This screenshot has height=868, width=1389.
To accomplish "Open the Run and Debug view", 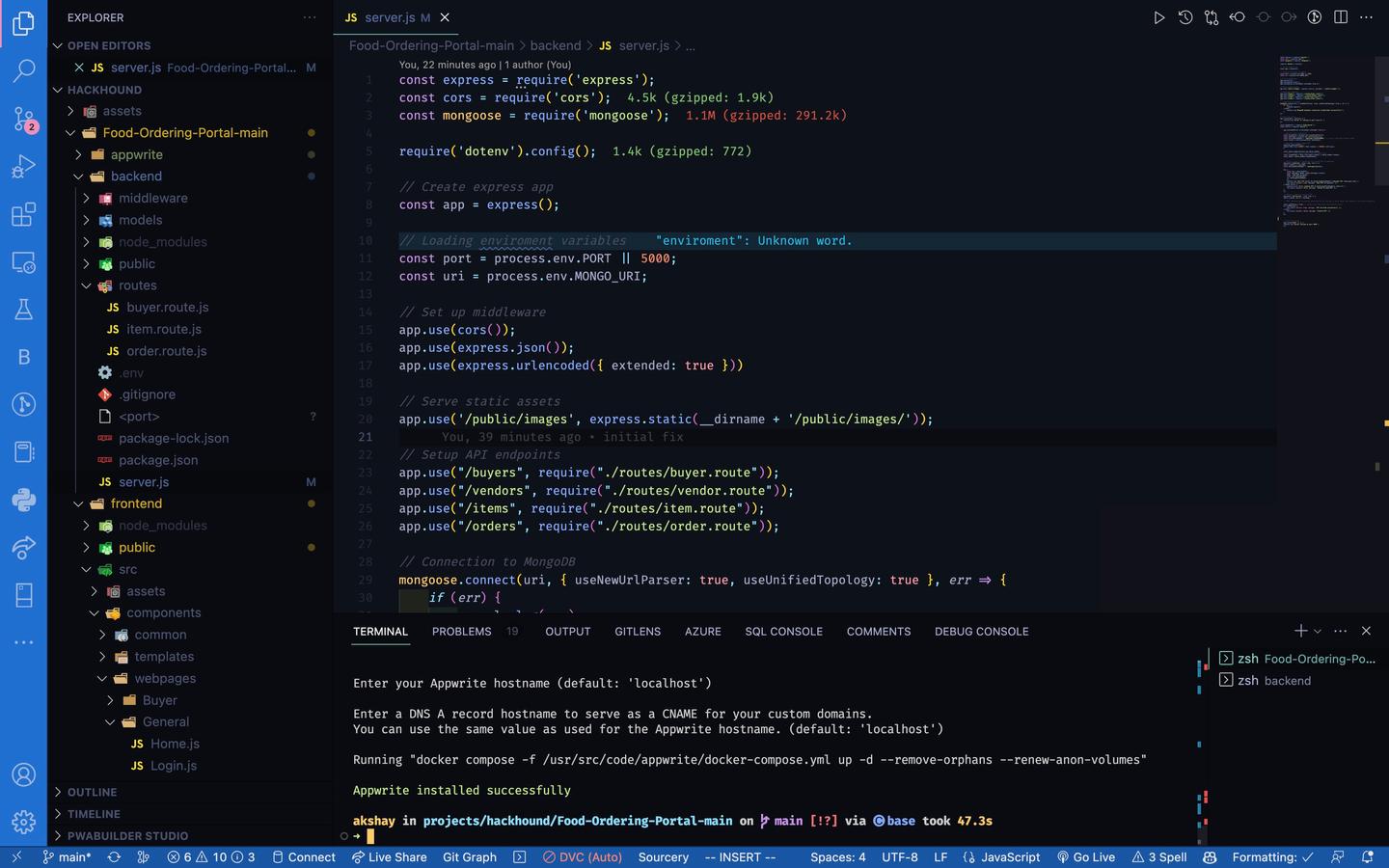I will 23,167.
